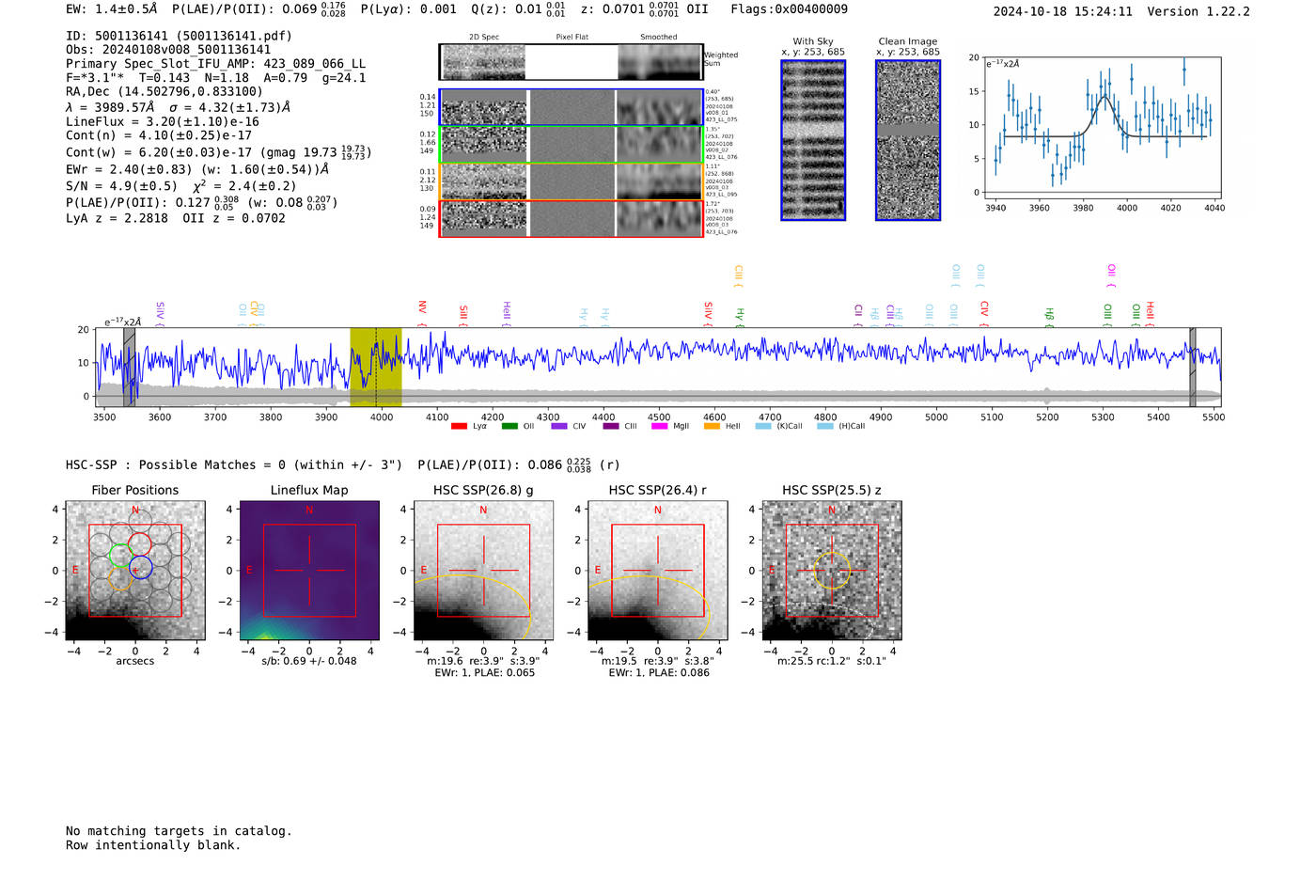The width and height of the screenshot is (1316, 896).
Task: Click the λ = 3989.57Å line
Action: click(179, 107)
